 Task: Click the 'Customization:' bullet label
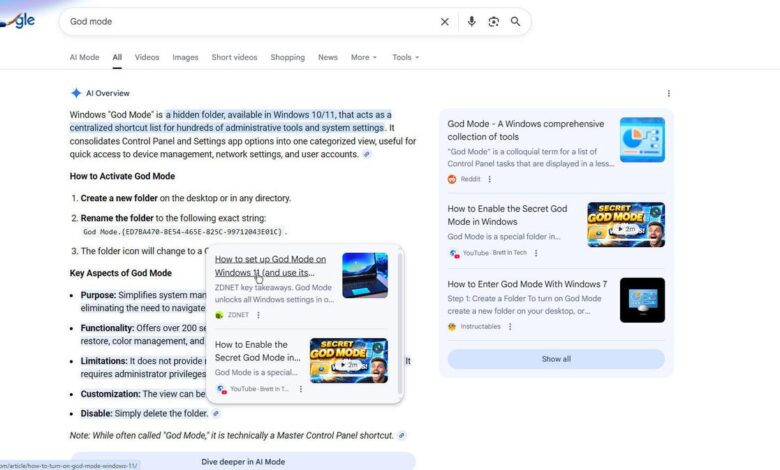point(110,394)
